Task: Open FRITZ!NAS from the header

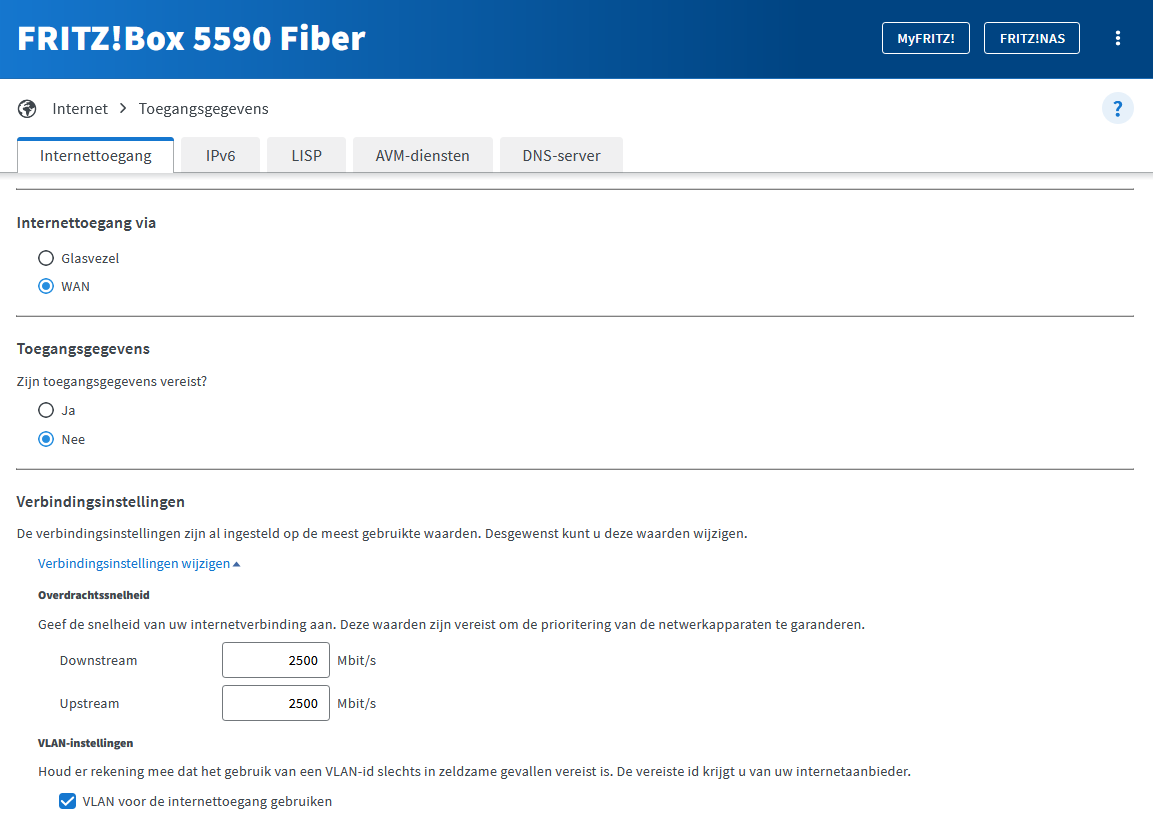Action: (1032, 38)
